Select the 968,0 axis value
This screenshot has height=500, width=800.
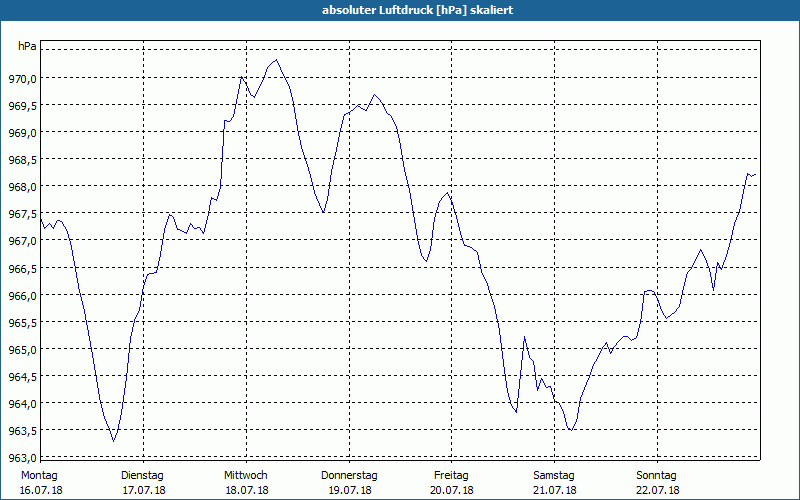point(22,187)
